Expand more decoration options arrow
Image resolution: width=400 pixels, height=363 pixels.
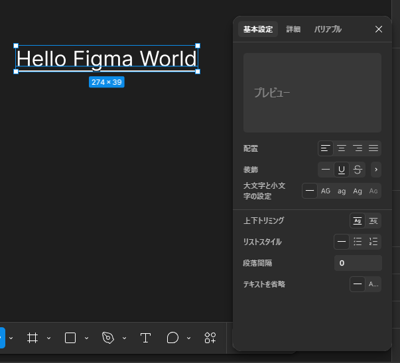(x=376, y=170)
